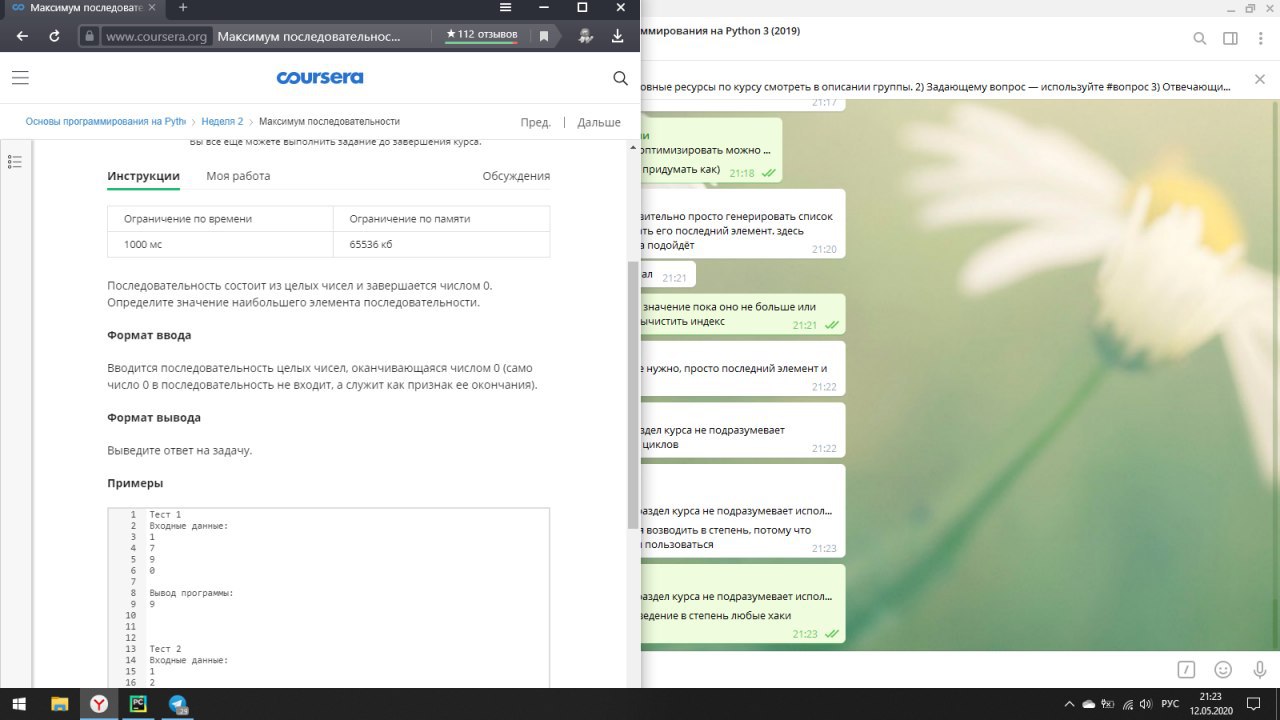Viewport: 1280px width, 720px height.
Task: Bookmark this page with the bookmark icon
Action: (x=544, y=36)
